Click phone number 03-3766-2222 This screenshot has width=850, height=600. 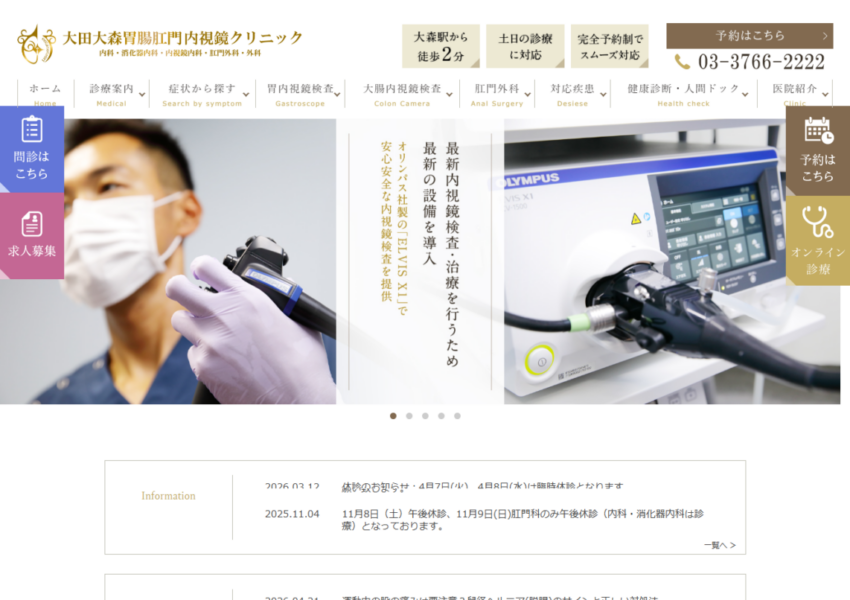pos(761,62)
